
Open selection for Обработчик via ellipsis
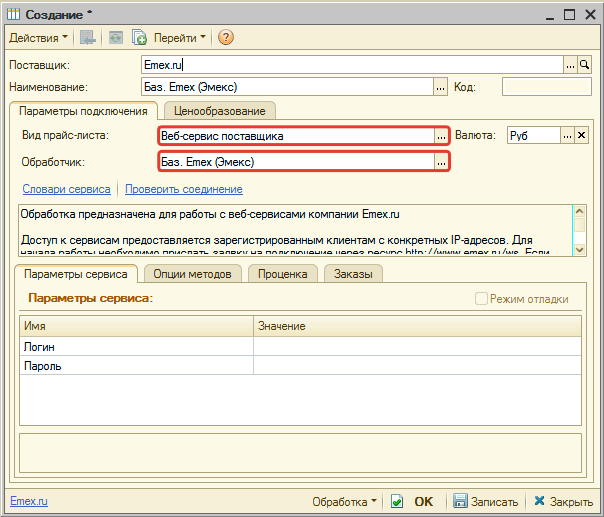pyautogui.click(x=441, y=162)
